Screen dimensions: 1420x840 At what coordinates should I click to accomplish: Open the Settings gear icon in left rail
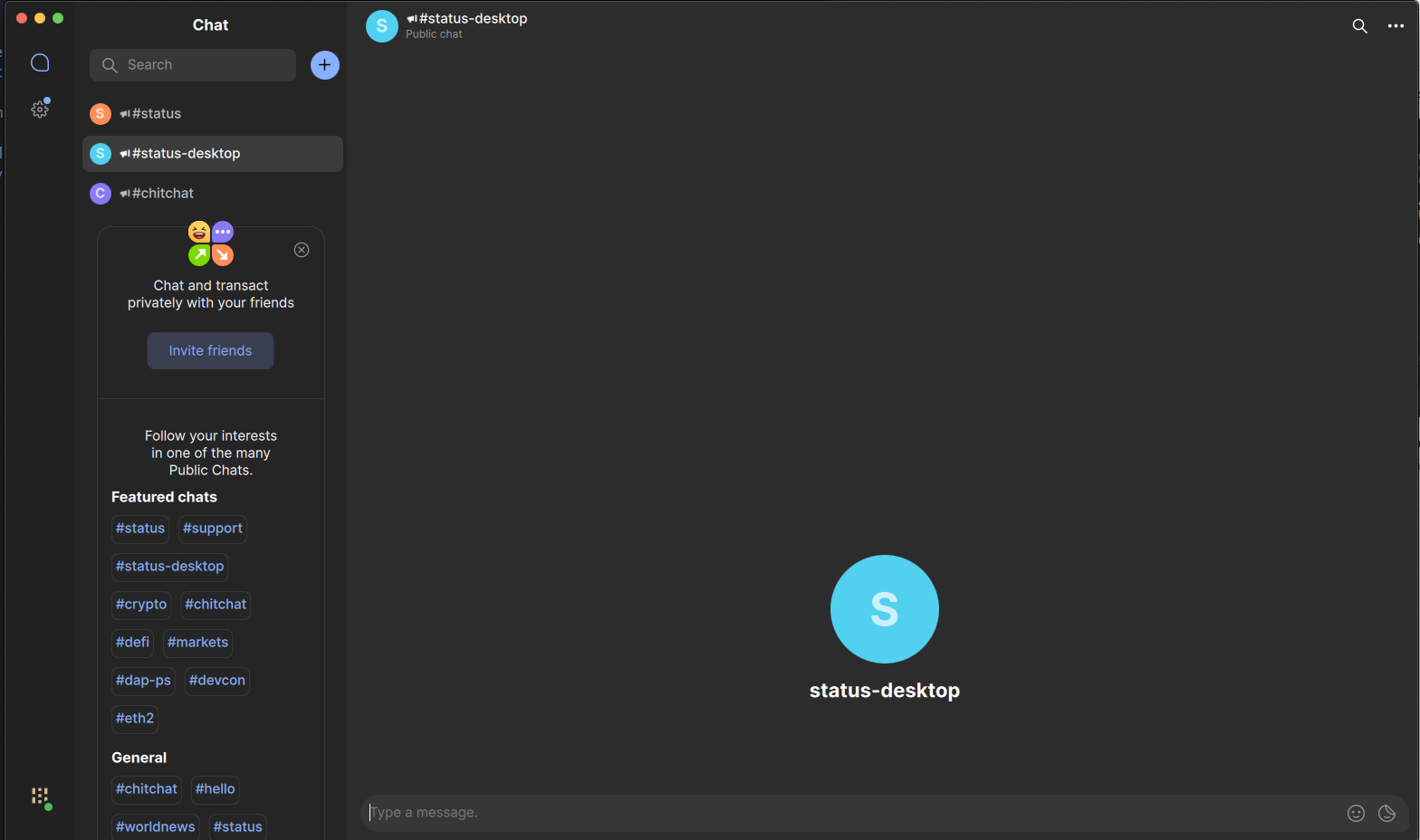click(x=40, y=110)
